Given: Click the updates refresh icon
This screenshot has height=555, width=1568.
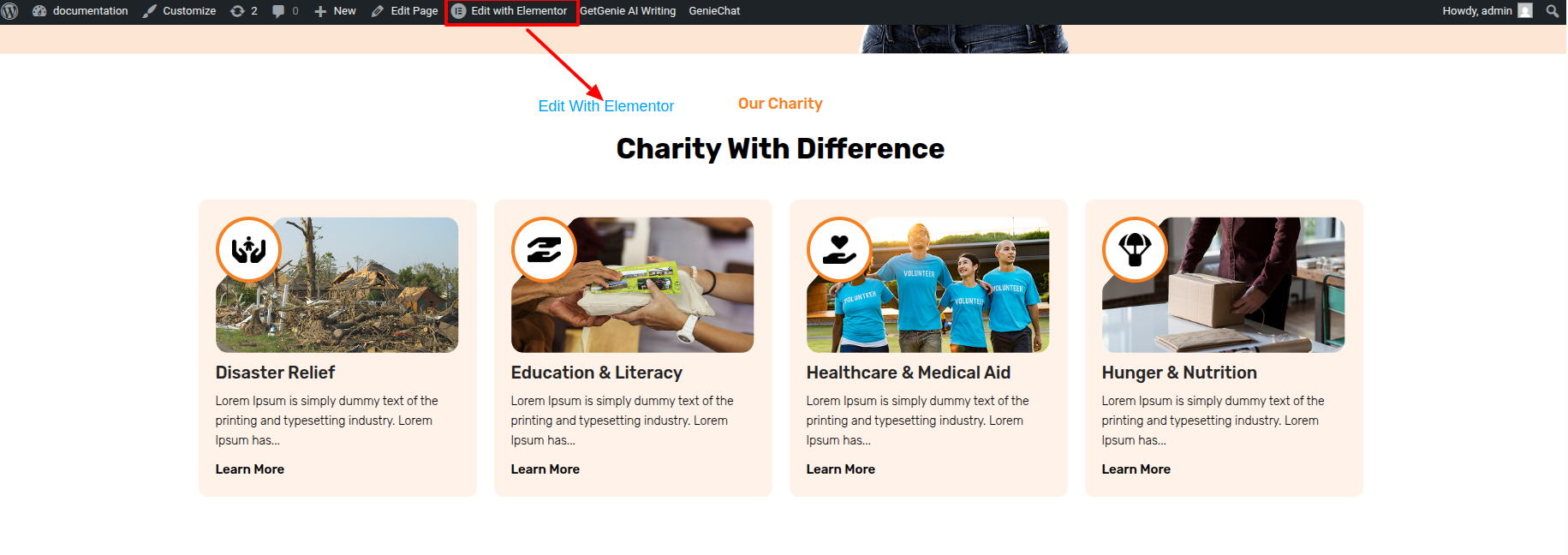Looking at the screenshot, I should click(237, 11).
